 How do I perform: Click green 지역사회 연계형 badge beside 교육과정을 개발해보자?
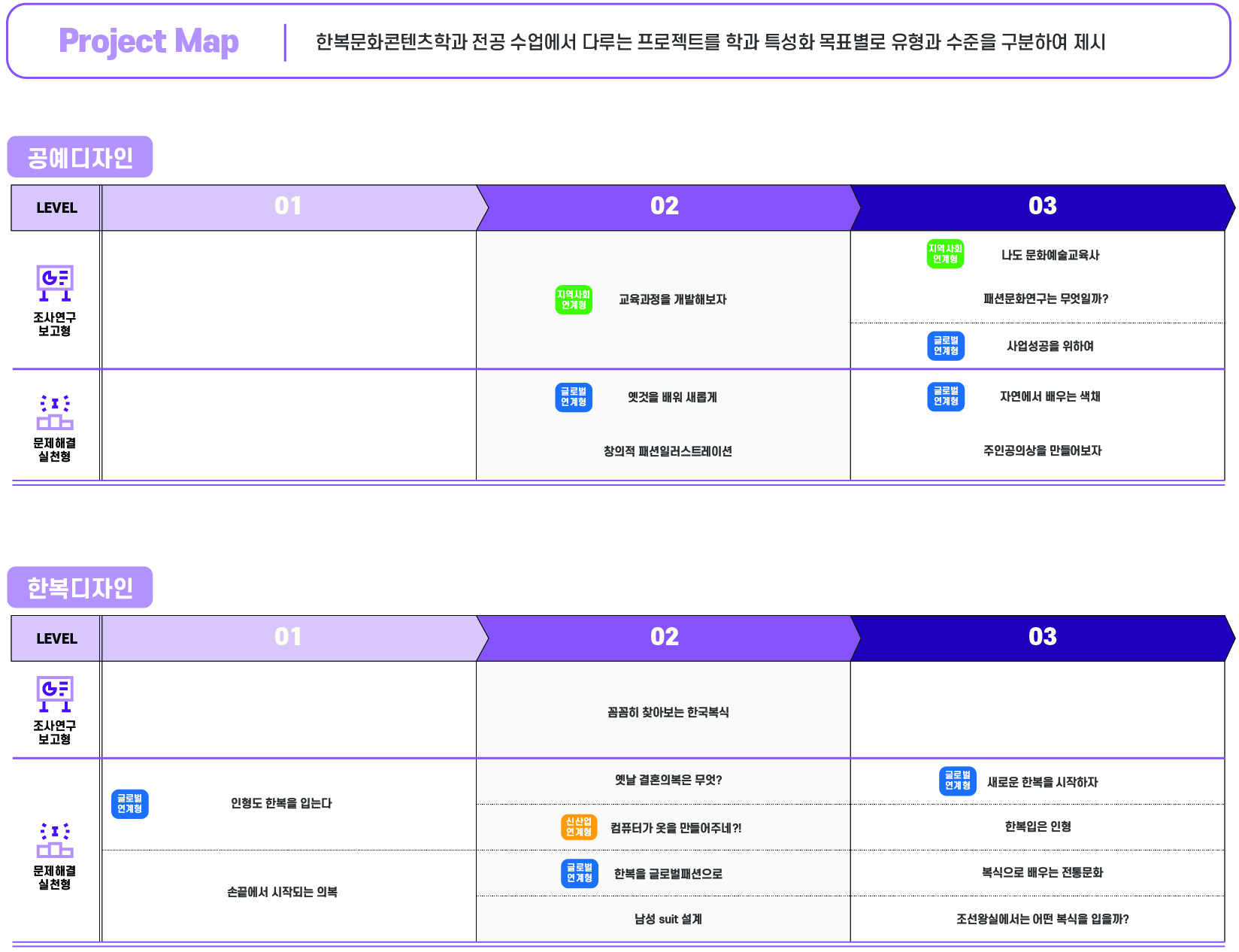pyautogui.click(x=574, y=300)
